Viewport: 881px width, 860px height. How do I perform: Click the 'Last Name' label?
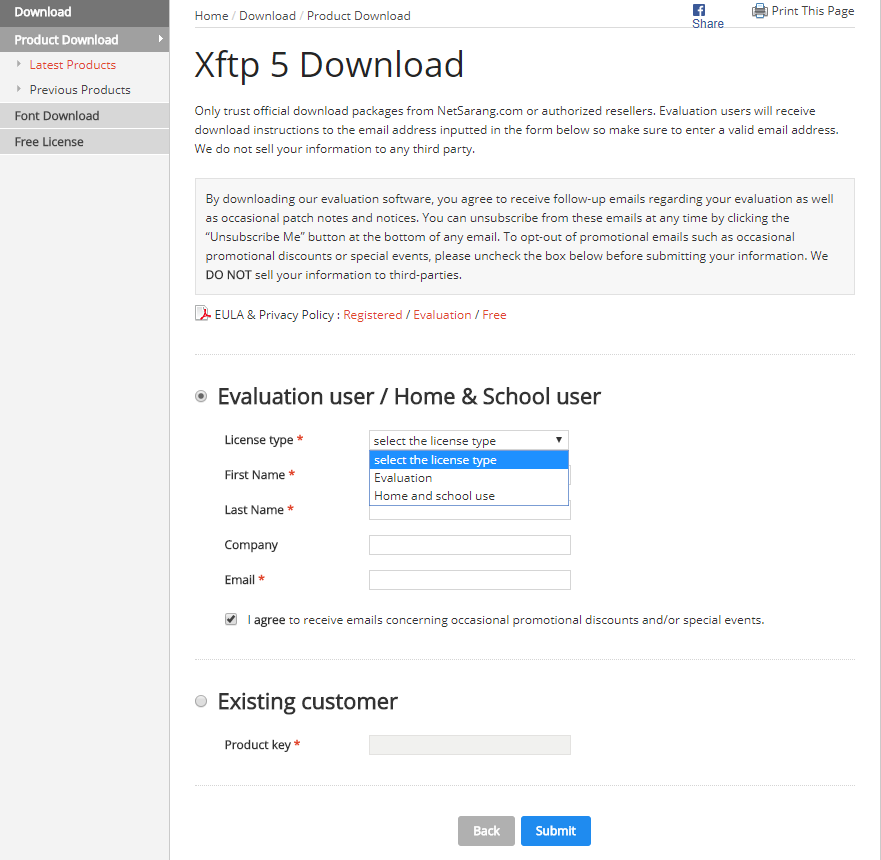pos(254,509)
